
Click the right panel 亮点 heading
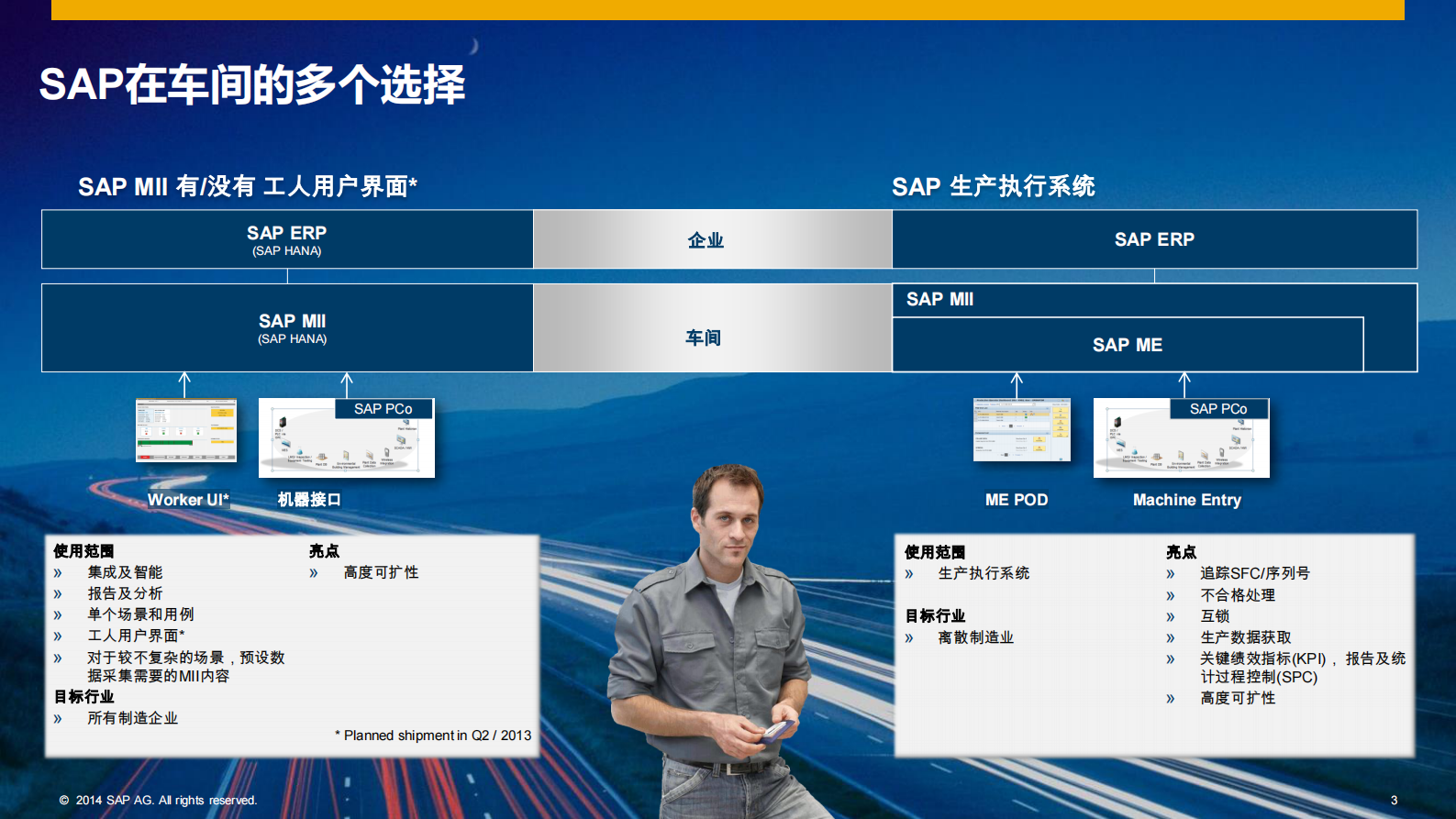[1181, 552]
